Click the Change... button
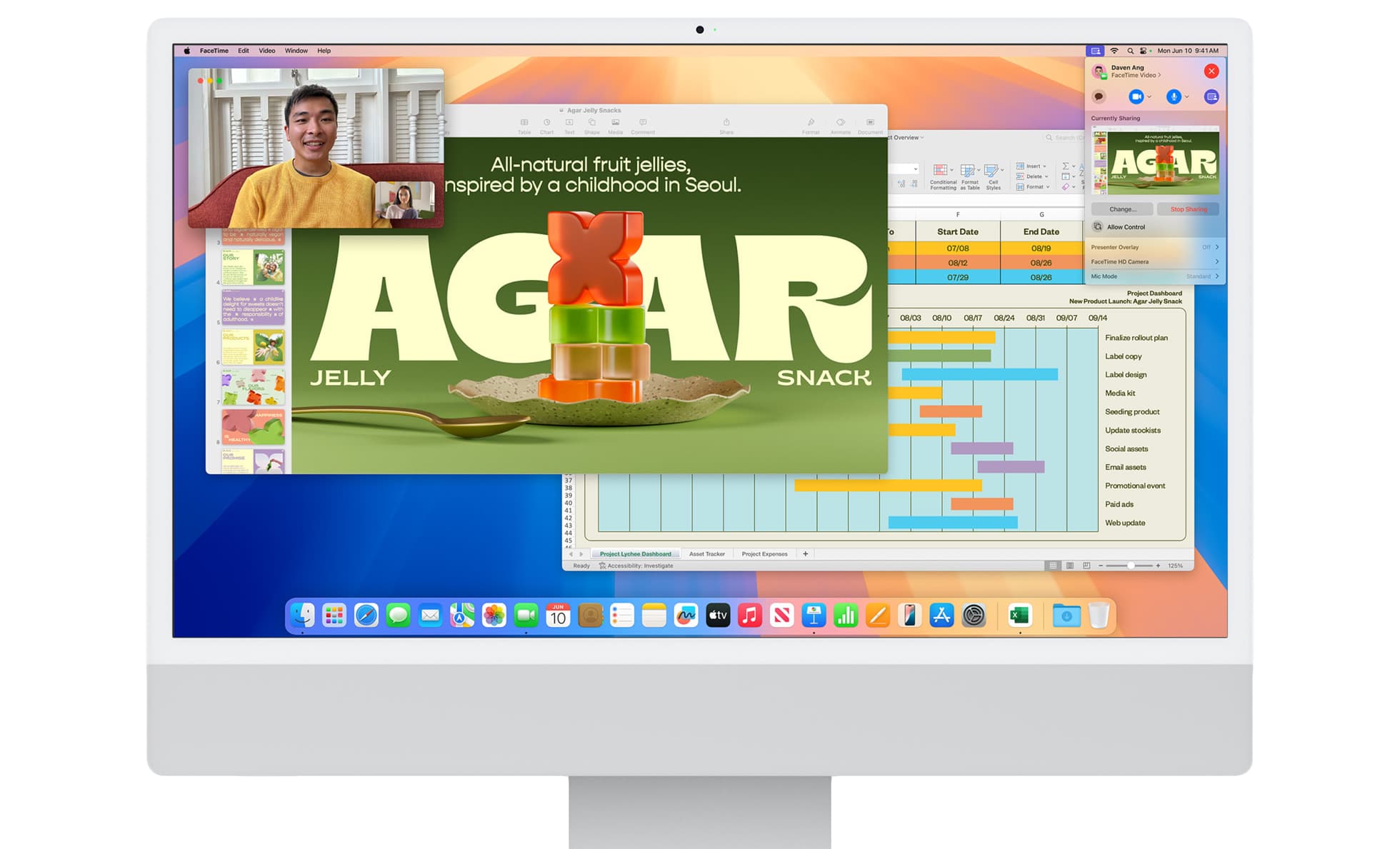Screen dimensions: 1400x849 1122,209
